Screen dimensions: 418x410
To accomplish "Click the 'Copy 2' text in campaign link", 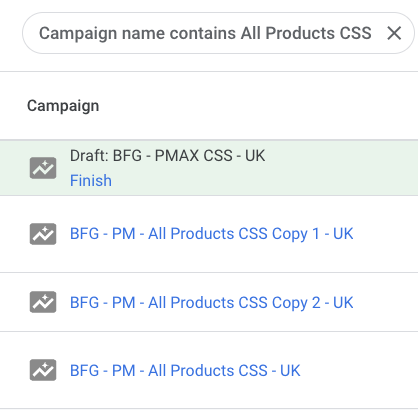I will (296, 303).
